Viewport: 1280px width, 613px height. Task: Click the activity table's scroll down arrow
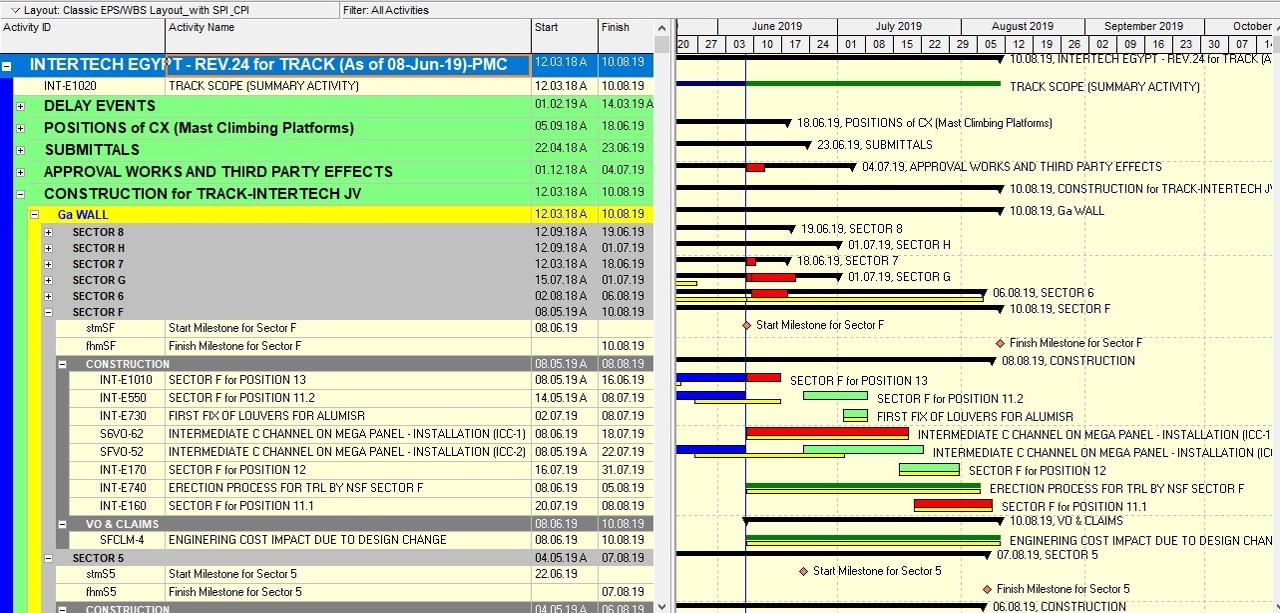pos(662,605)
